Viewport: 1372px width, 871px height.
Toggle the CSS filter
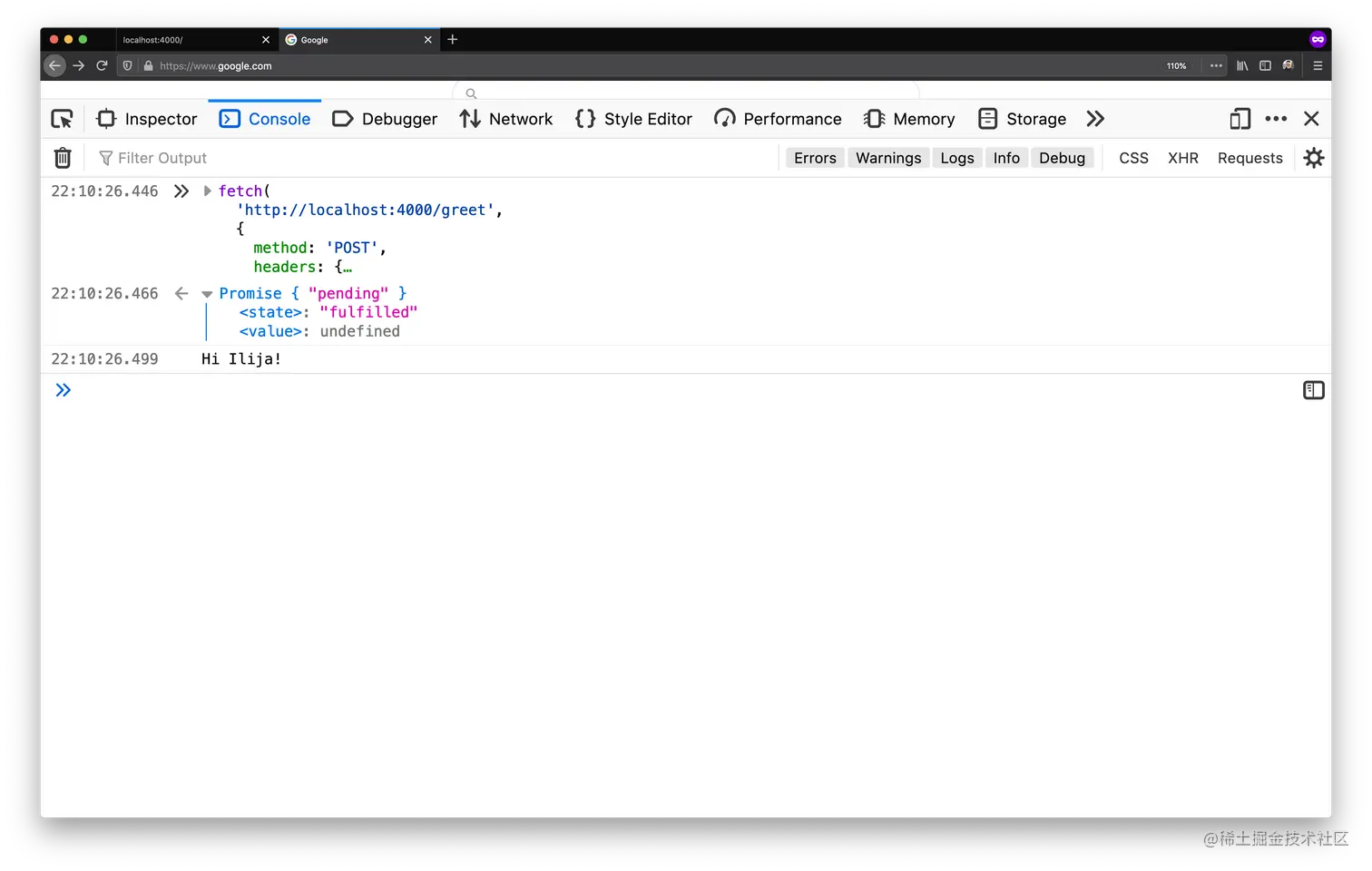point(1133,158)
